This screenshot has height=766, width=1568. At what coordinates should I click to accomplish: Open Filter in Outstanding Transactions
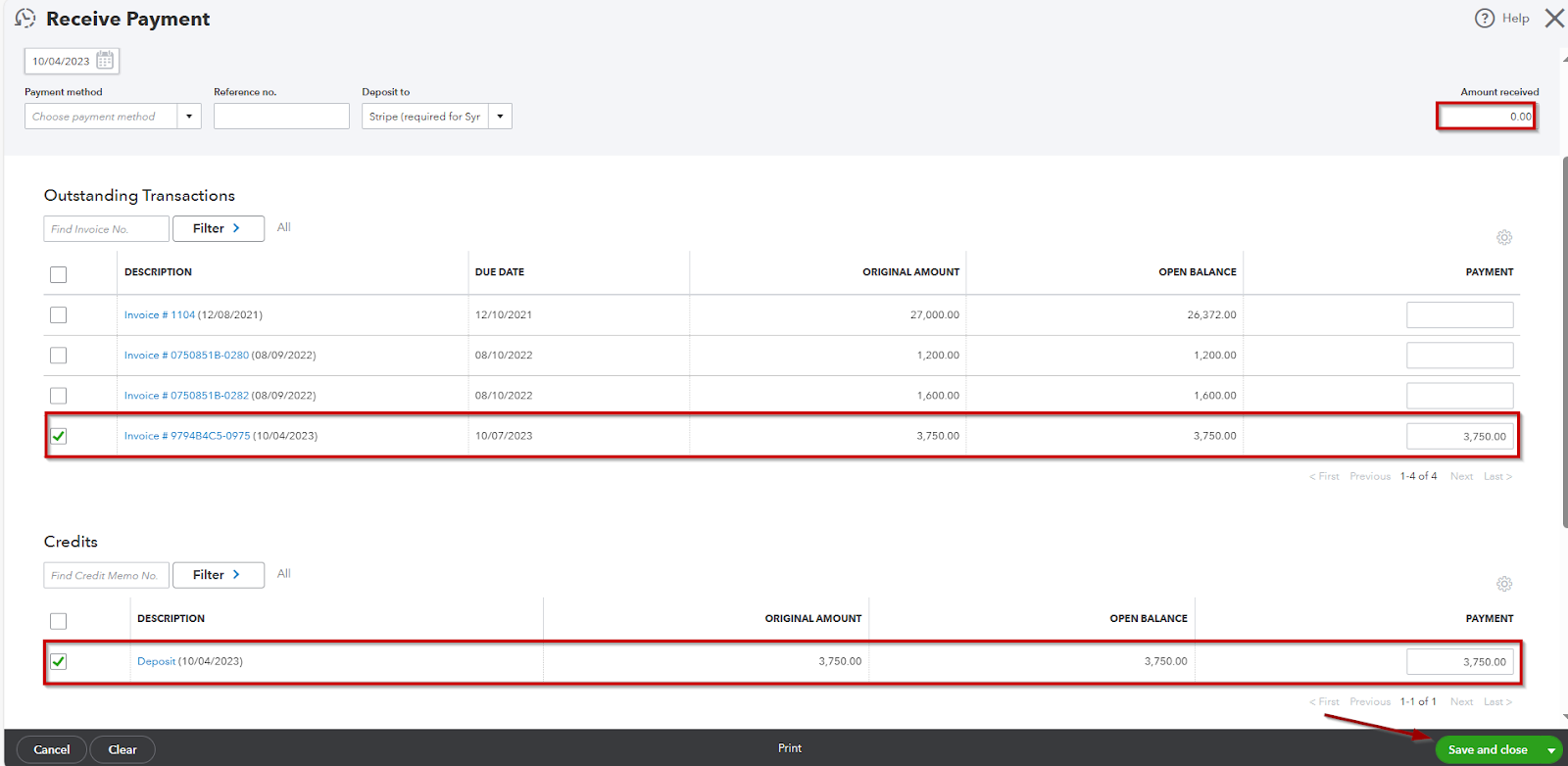pyautogui.click(x=218, y=228)
